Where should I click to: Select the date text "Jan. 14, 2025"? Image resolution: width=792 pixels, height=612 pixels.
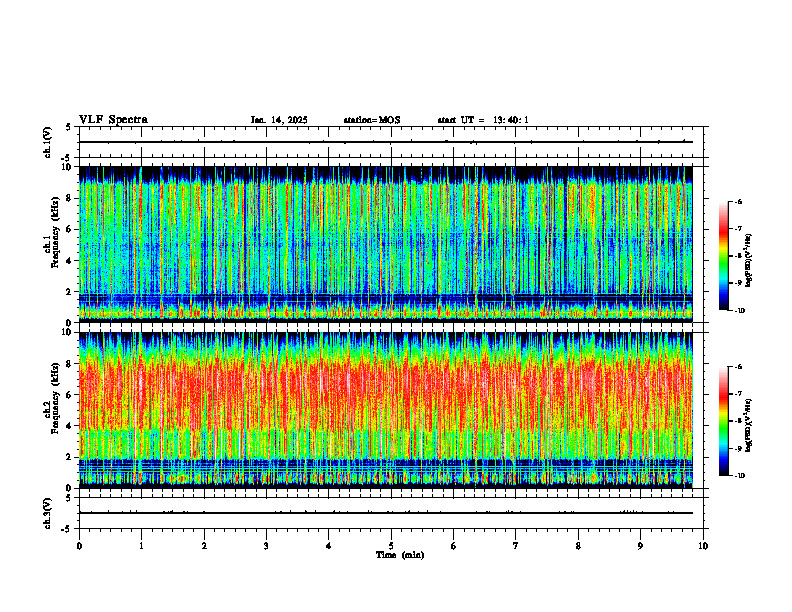(x=279, y=120)
